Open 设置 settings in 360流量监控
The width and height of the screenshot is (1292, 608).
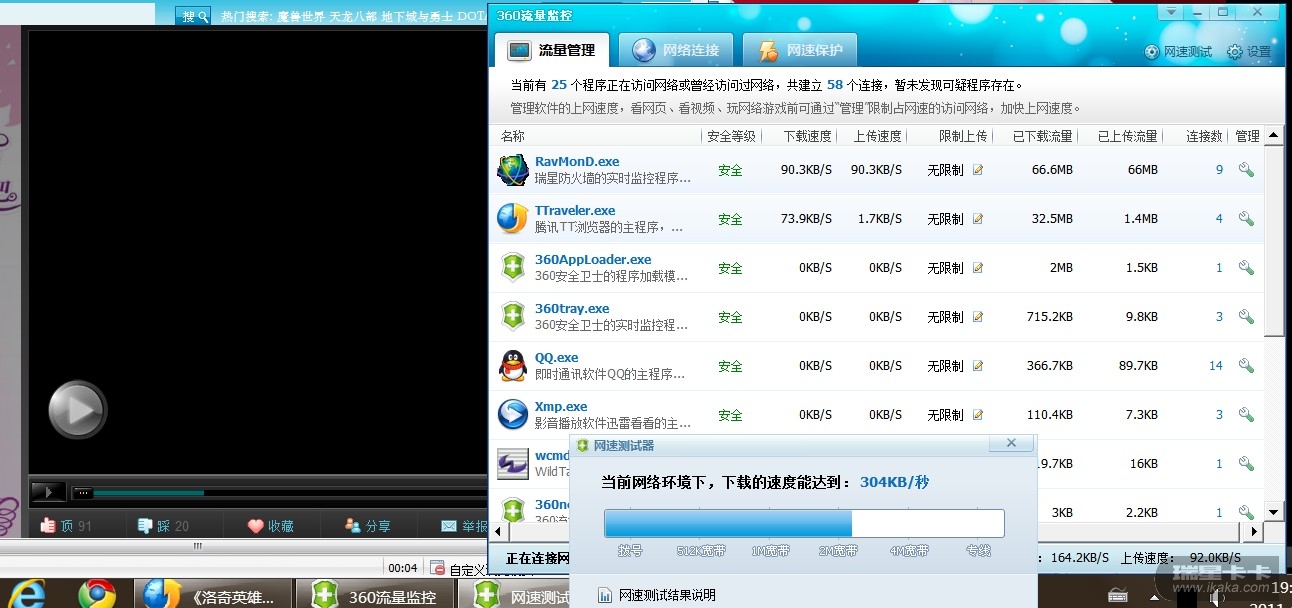pos(1249,52)
